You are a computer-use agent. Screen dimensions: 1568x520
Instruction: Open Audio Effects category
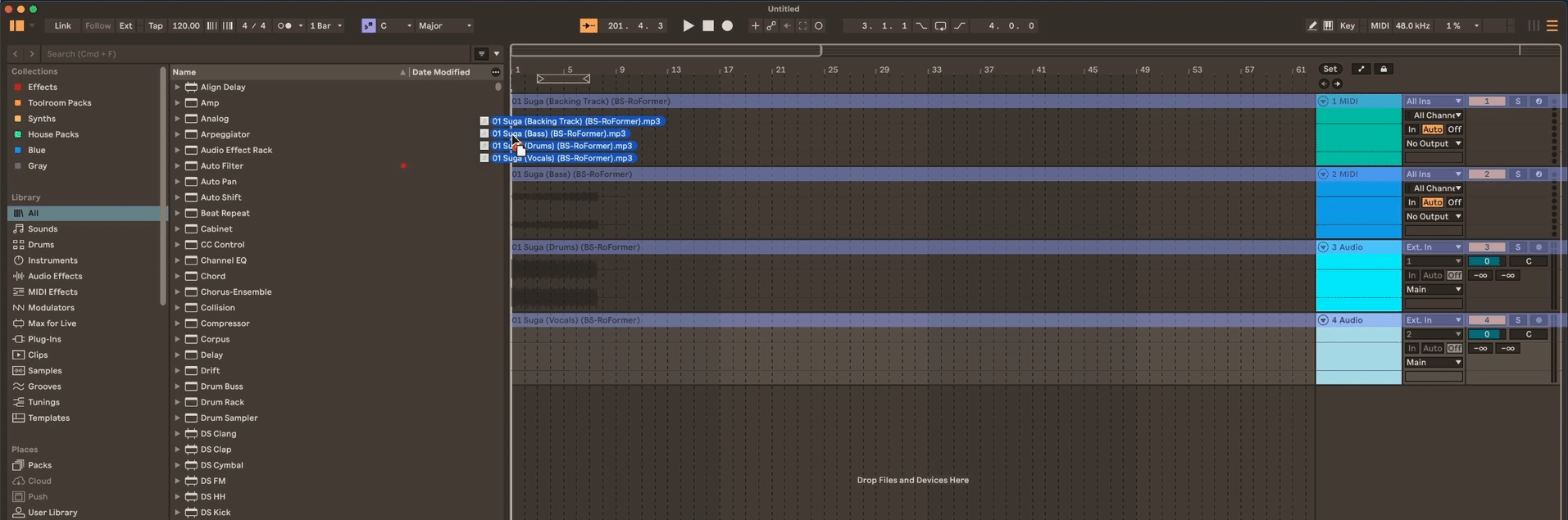click(55, 276)
